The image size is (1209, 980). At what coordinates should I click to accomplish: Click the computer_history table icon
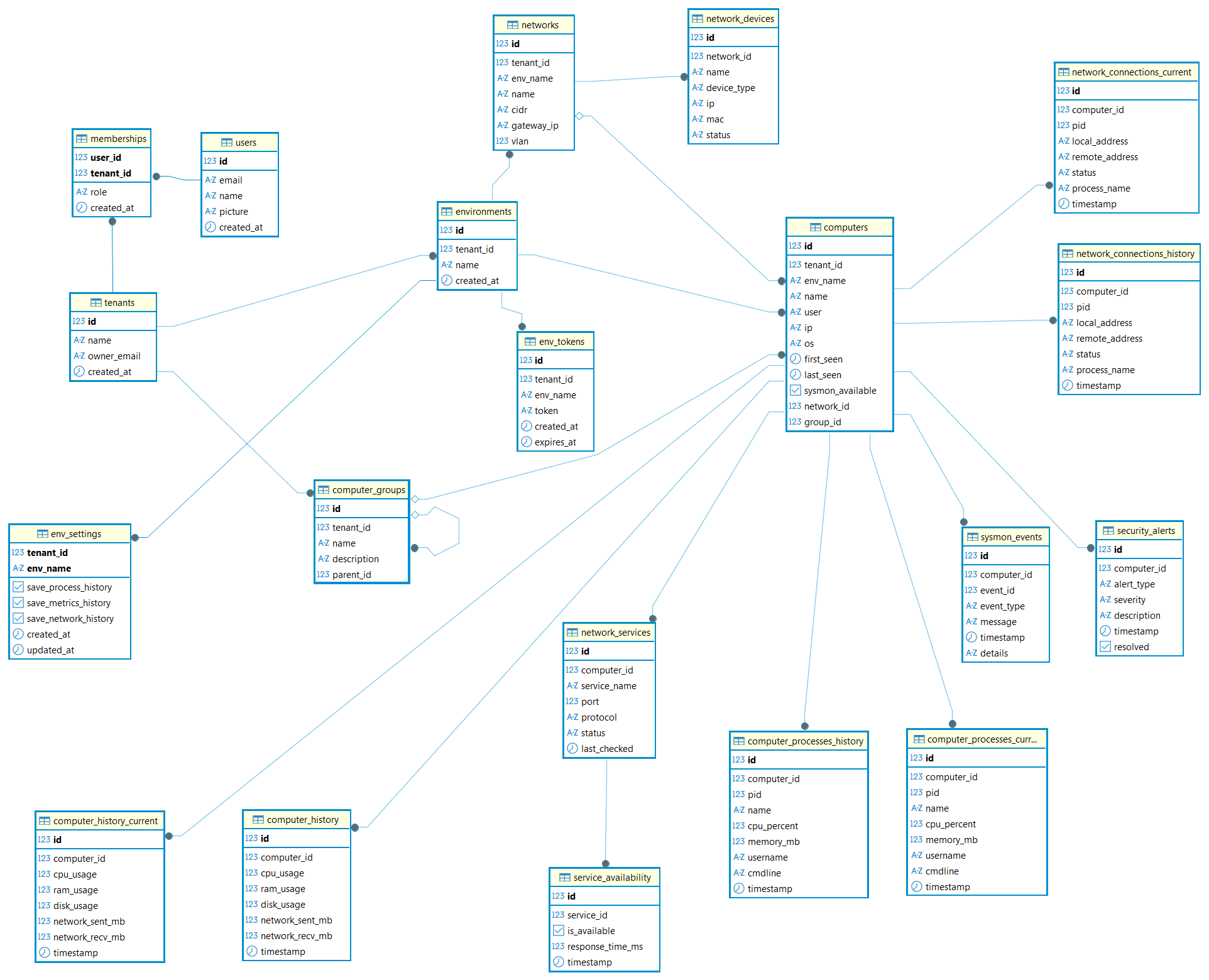[258, 820]
